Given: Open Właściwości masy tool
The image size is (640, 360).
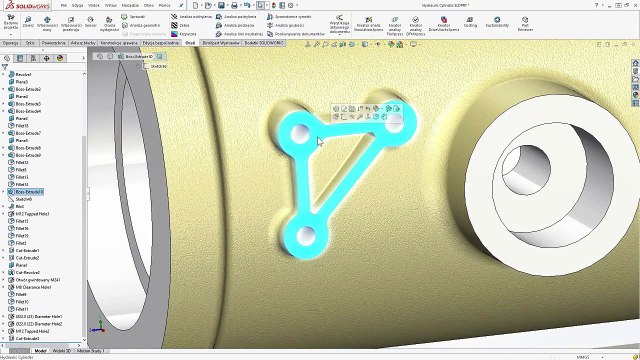Looking at the screenshot, I should (47, 24).
